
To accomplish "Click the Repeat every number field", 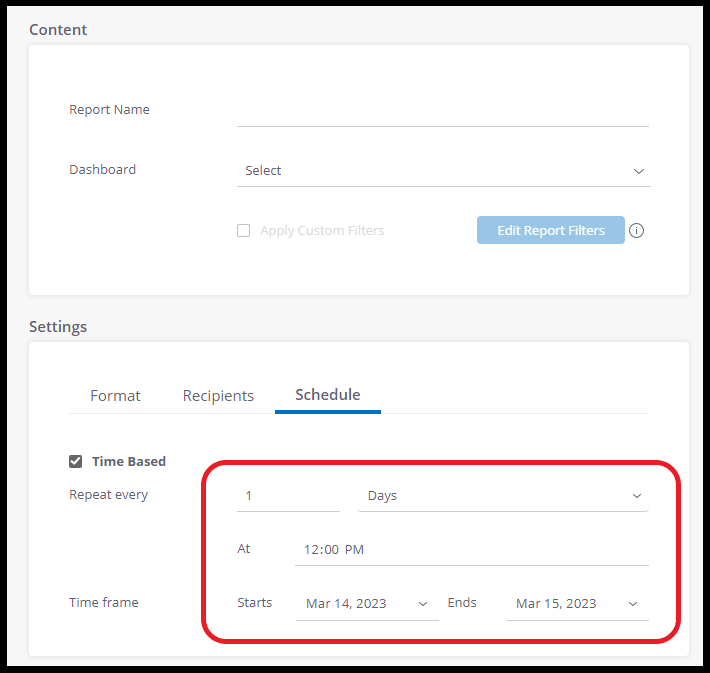I will coord(288,495).
